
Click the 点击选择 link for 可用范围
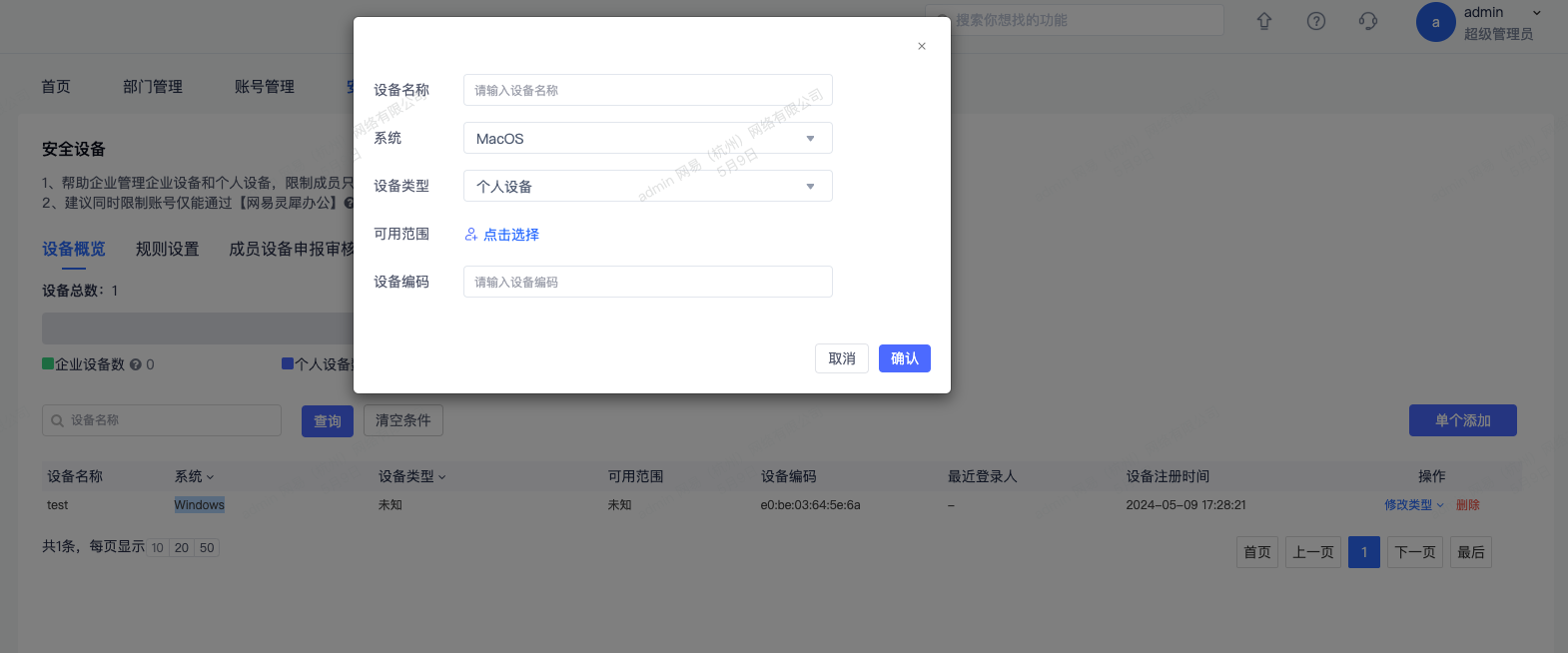click(x=510, y=235)
